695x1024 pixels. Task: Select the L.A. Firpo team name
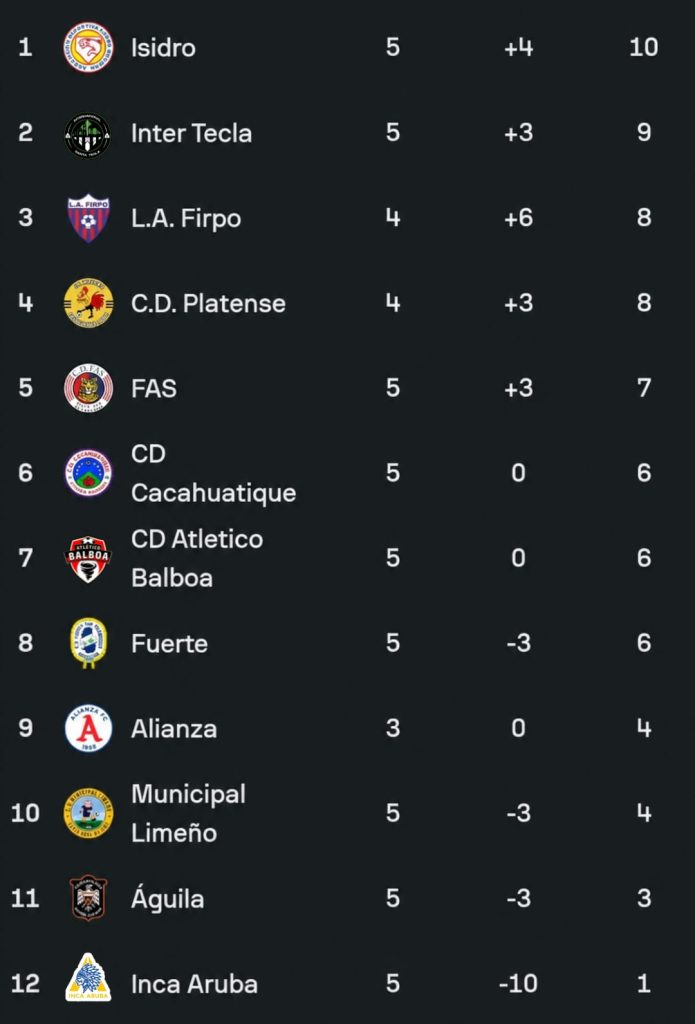[186, 218]
